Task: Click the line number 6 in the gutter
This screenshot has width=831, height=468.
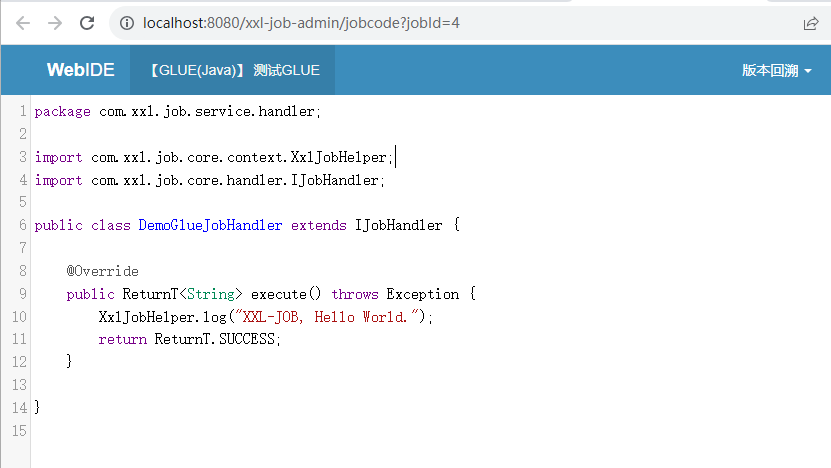Action: [x=22, y=225]
